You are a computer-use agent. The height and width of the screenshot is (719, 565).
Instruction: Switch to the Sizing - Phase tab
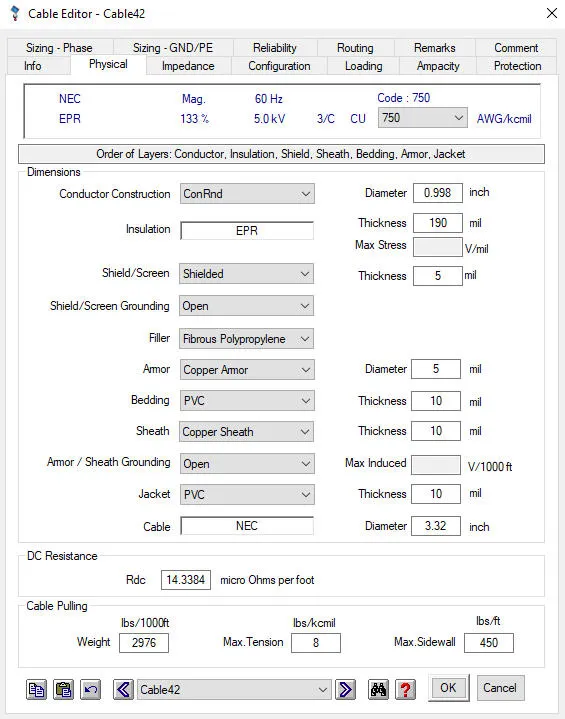(x=59, y=48)
